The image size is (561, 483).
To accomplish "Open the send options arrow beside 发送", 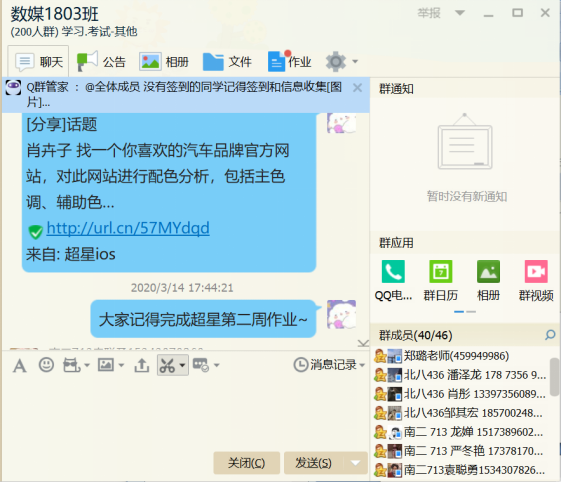I will click(355, 463).
